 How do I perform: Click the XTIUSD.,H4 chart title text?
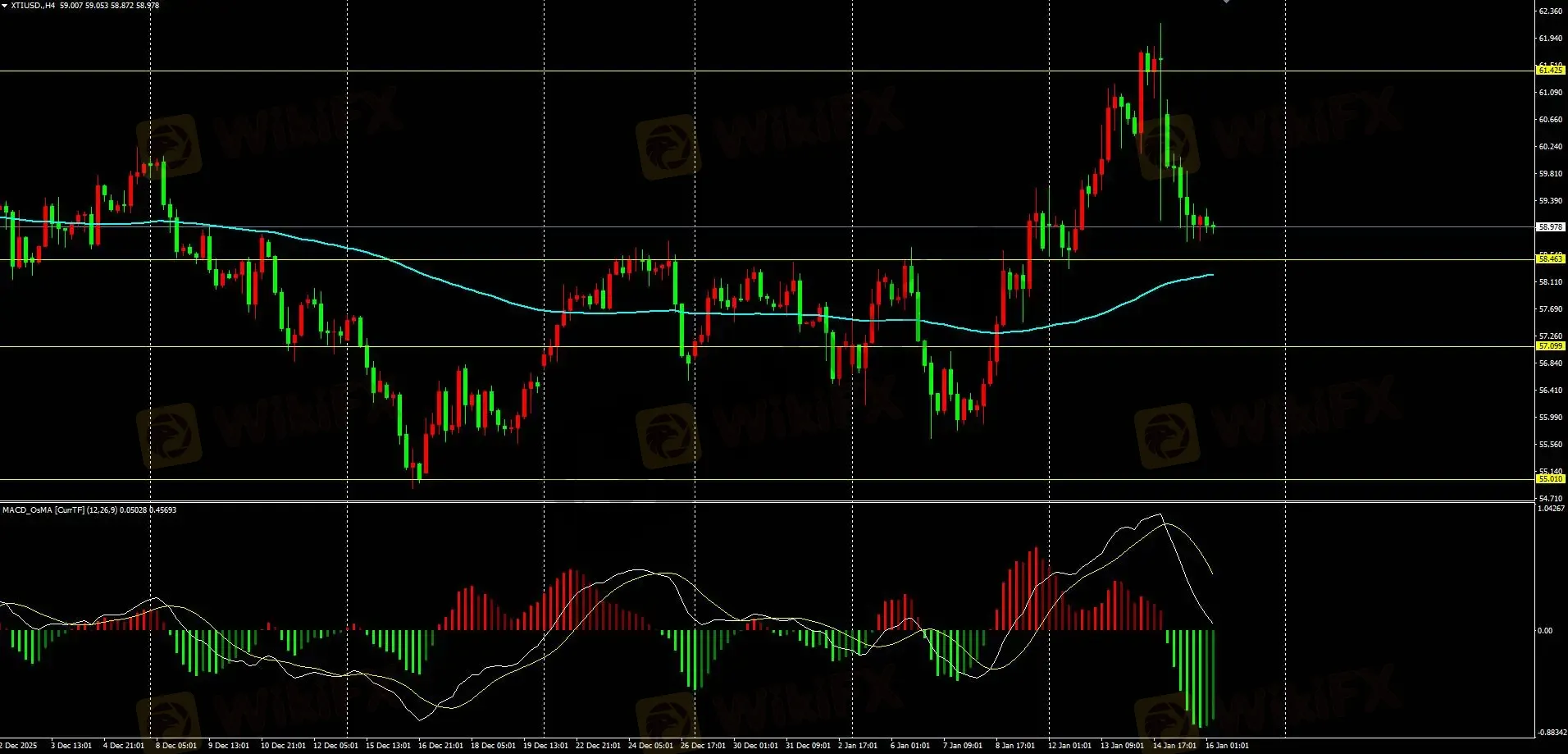pyautogui.click(x=33, y=6)
